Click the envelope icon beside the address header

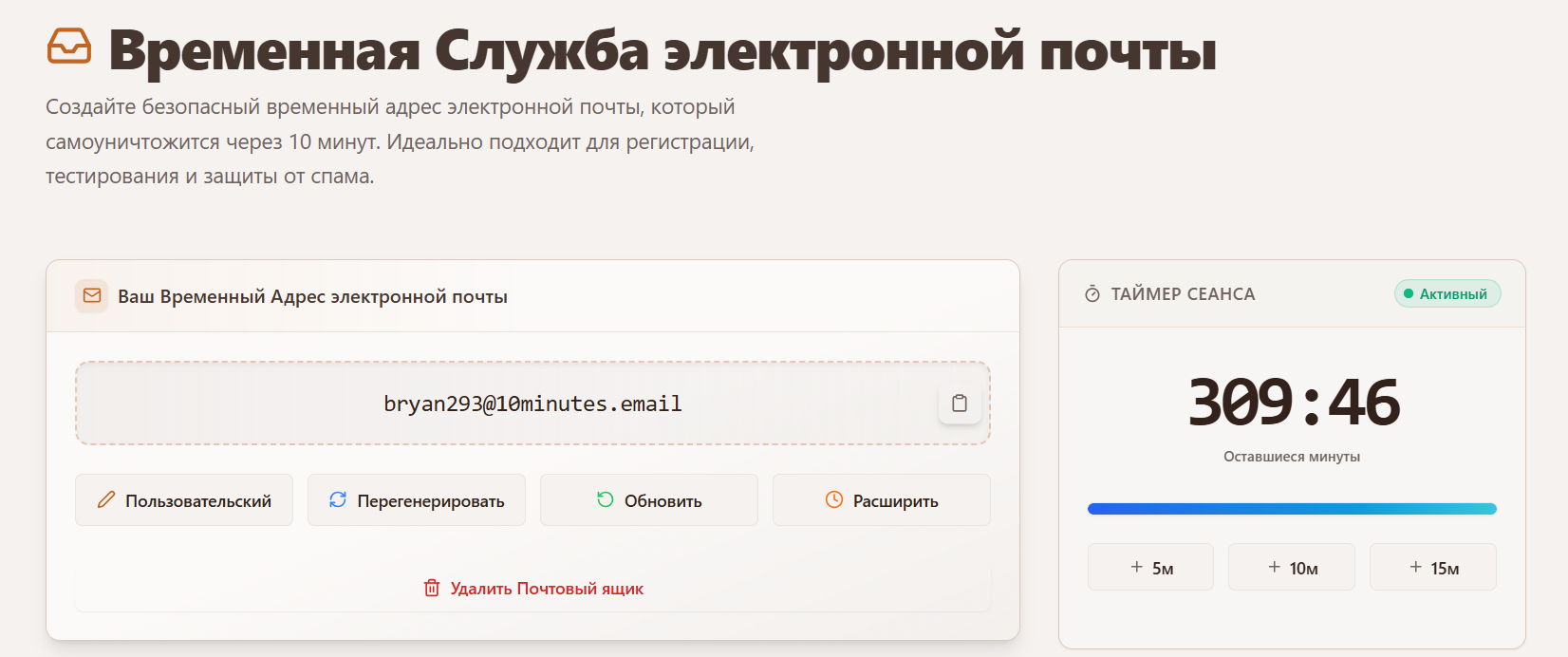(92, 296)
